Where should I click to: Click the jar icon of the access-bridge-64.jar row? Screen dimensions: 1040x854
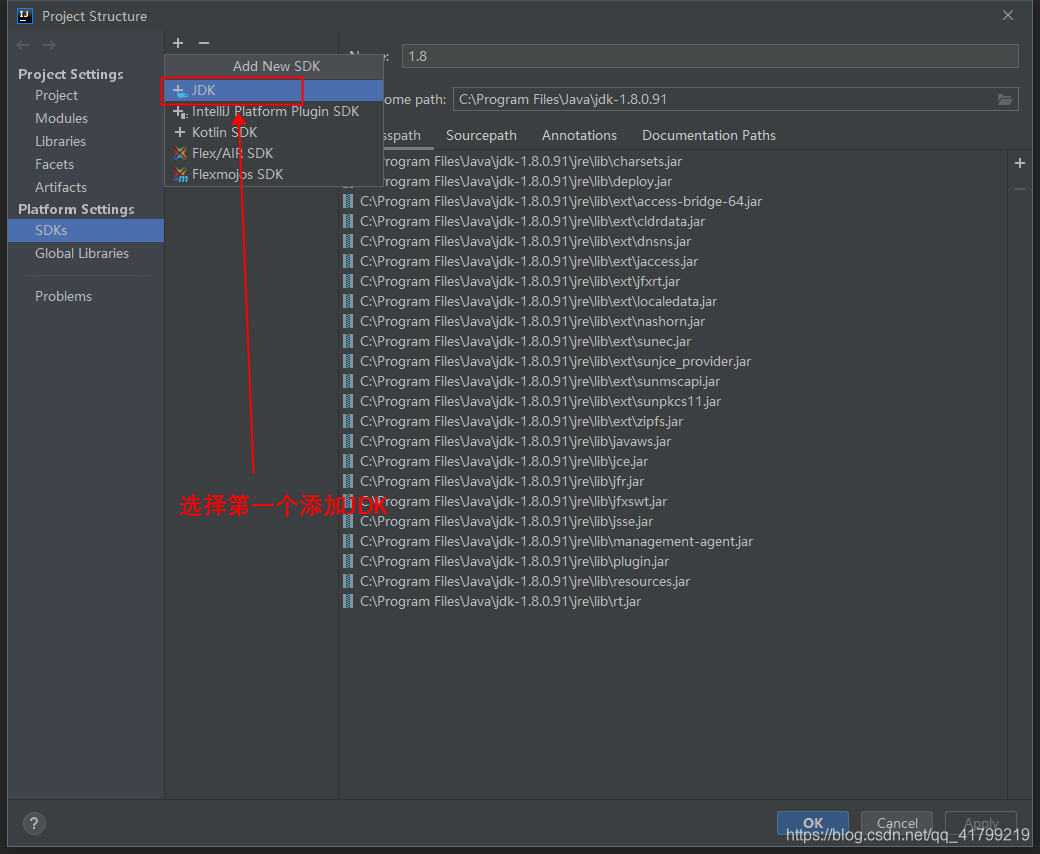pos(348,202)
